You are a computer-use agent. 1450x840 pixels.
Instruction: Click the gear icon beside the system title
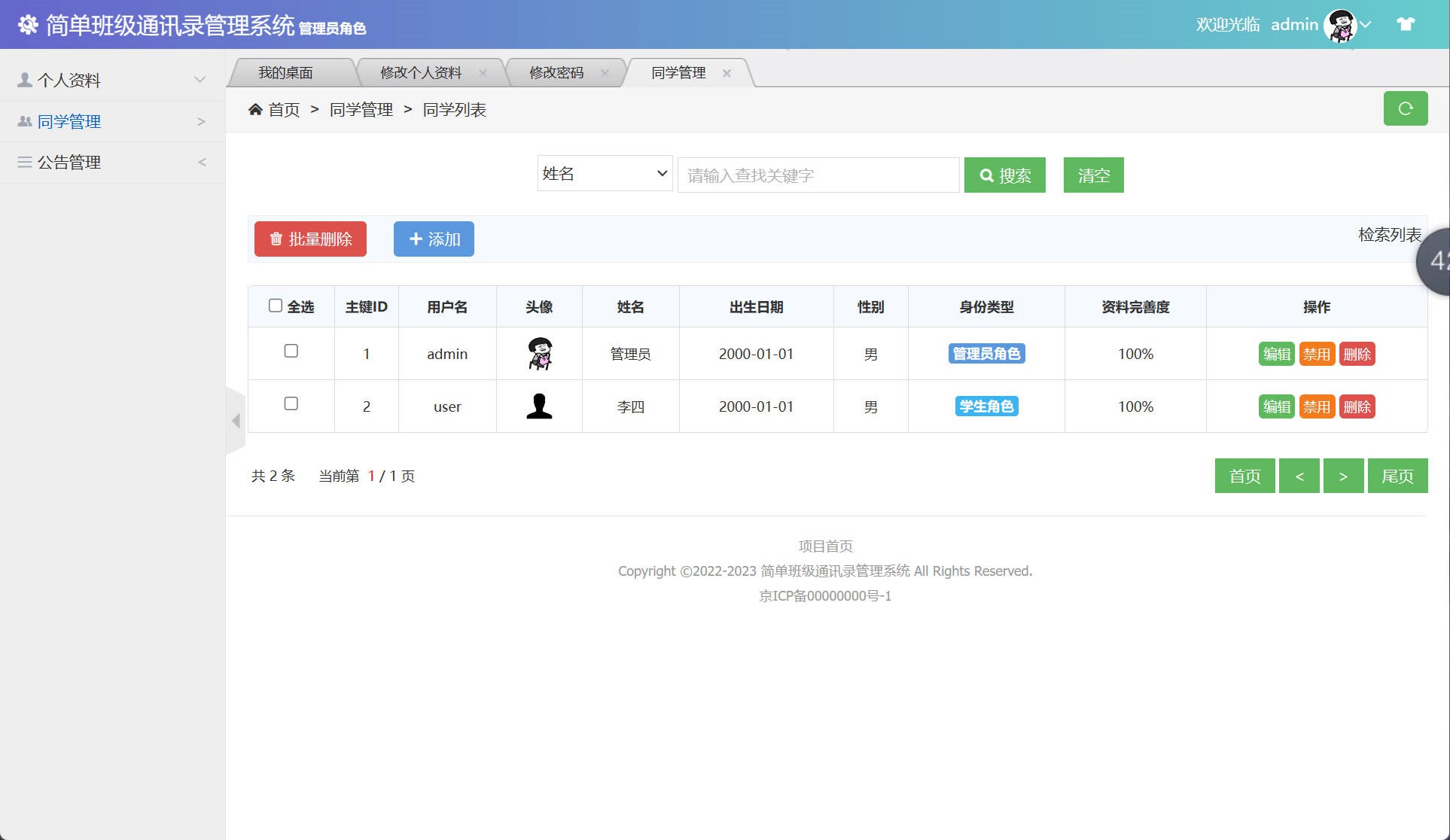click(x=29, y=24)
